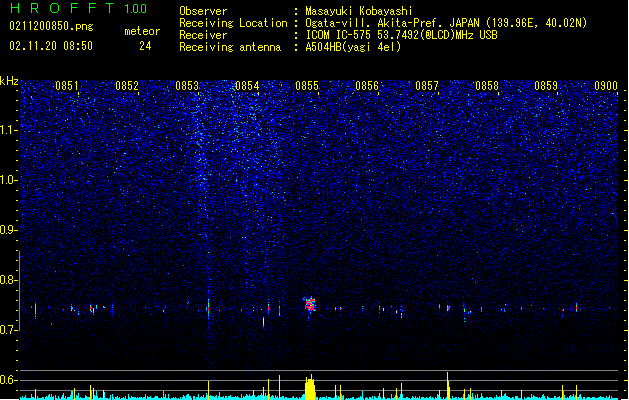This screenshot has height=400, width=629.
Task: Click the 0853 time marker
Action: tap(187, 86)
